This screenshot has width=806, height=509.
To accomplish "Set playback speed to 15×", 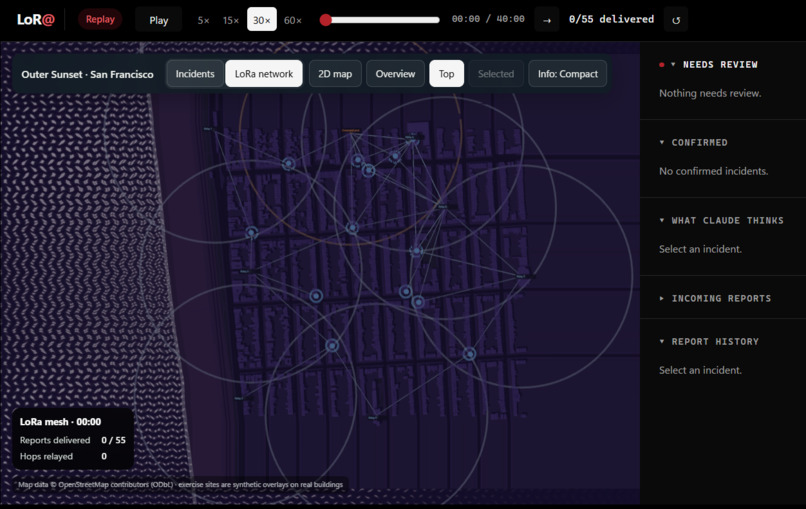I will [x=231, y=20].
